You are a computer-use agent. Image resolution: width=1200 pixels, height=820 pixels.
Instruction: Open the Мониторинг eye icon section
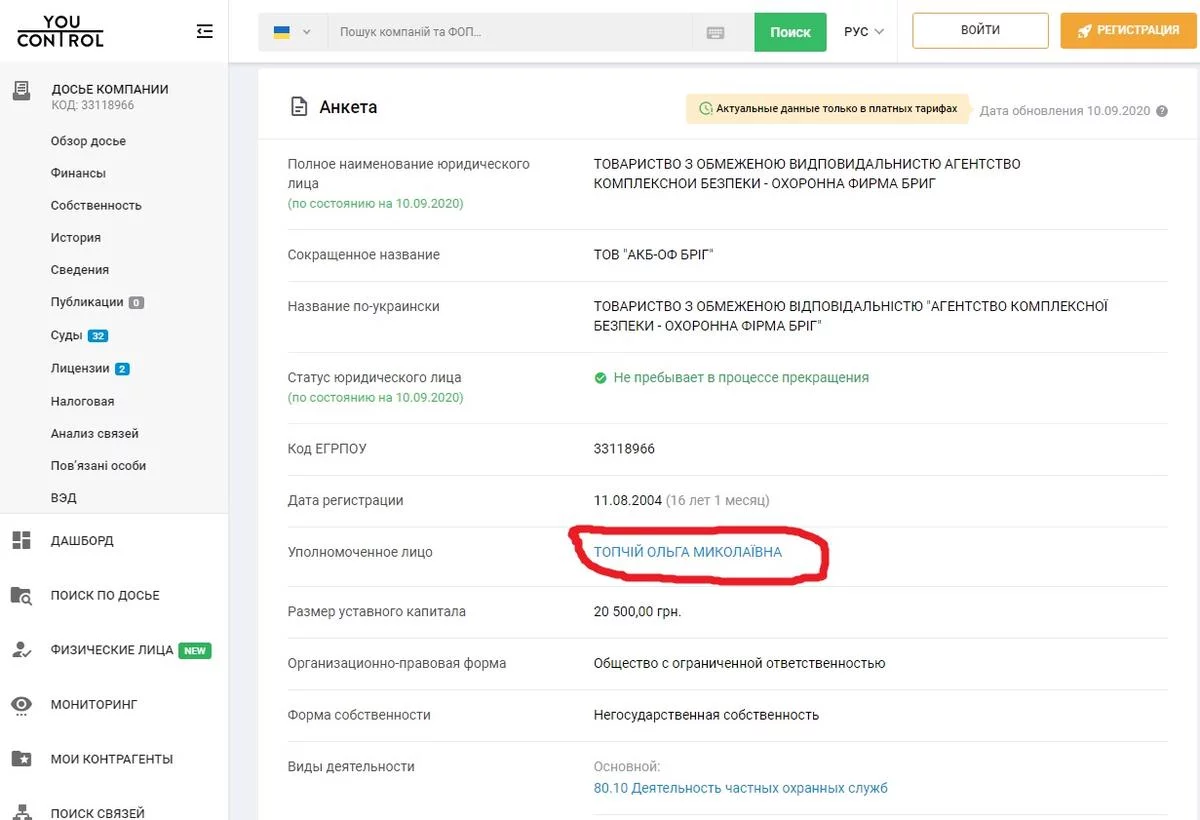point(94,705)
